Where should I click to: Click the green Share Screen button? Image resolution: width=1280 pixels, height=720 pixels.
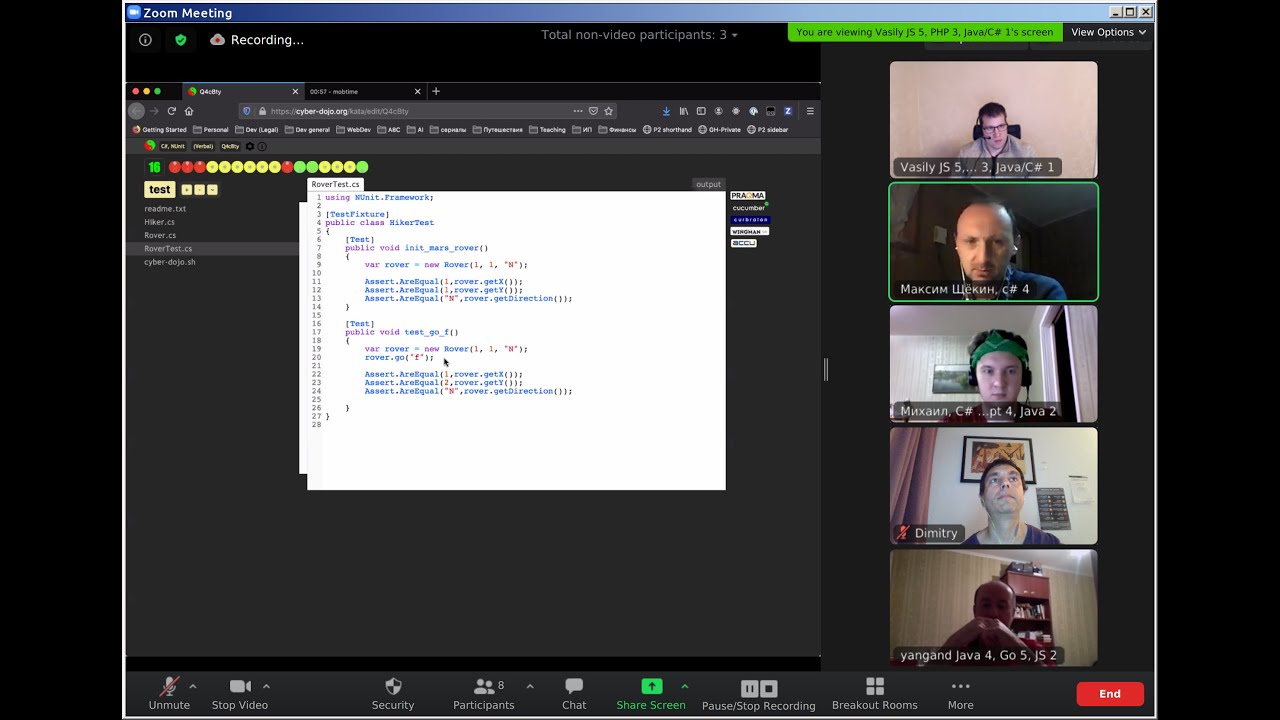[x=651, y=693]
